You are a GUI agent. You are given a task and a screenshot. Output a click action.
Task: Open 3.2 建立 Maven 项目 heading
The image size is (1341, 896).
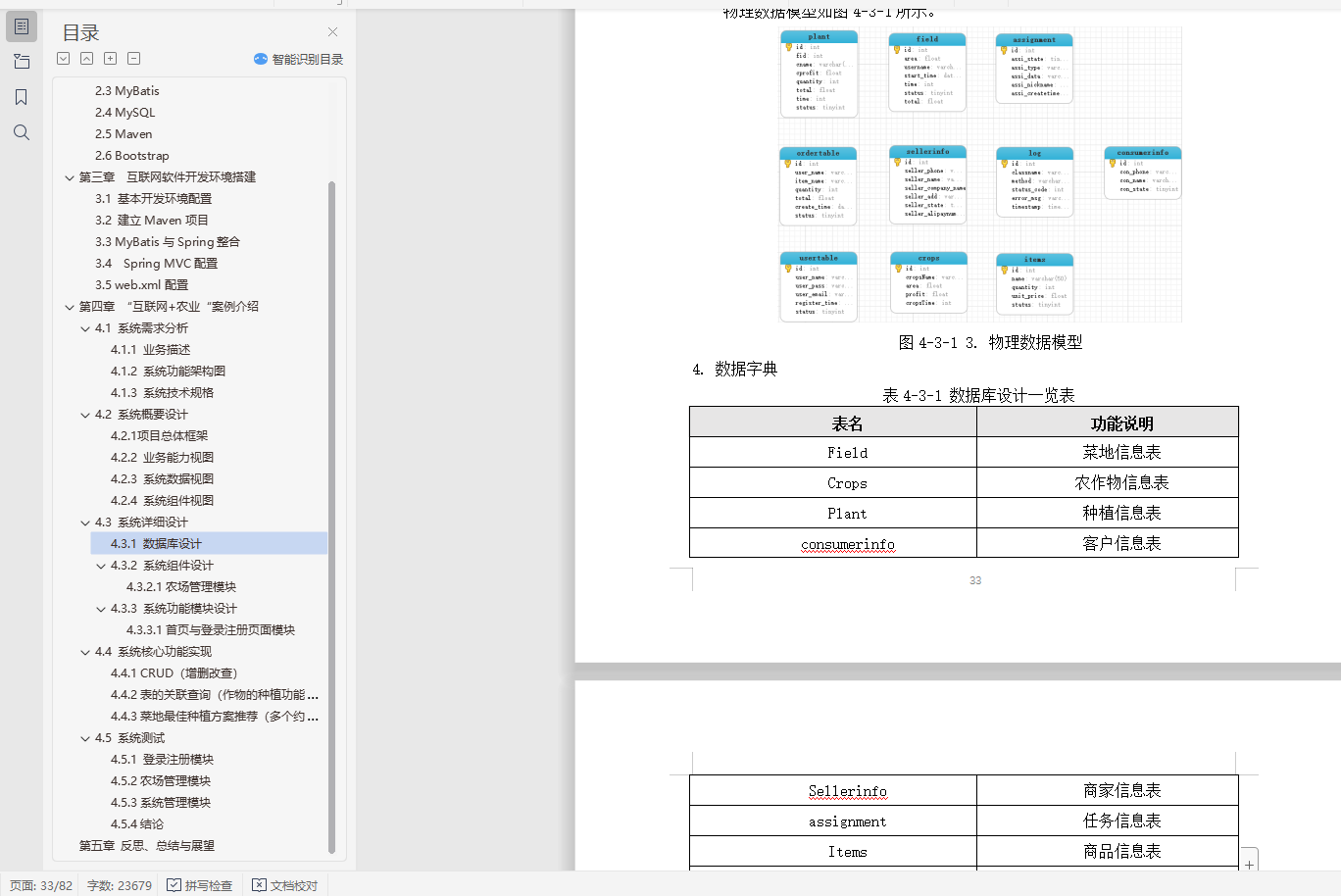pyautogui.click(x=151, y=221)
